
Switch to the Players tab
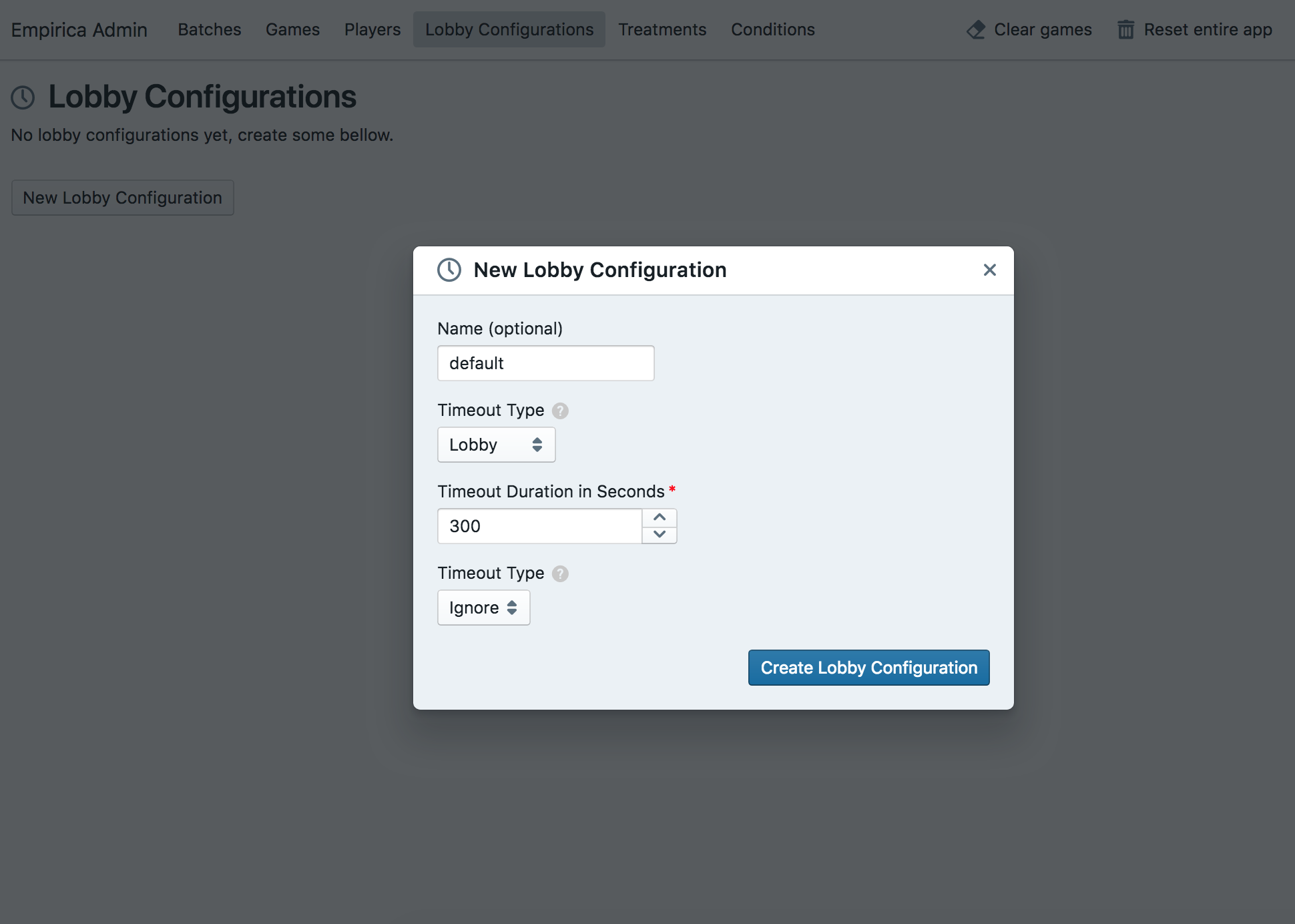pos(372,29)
